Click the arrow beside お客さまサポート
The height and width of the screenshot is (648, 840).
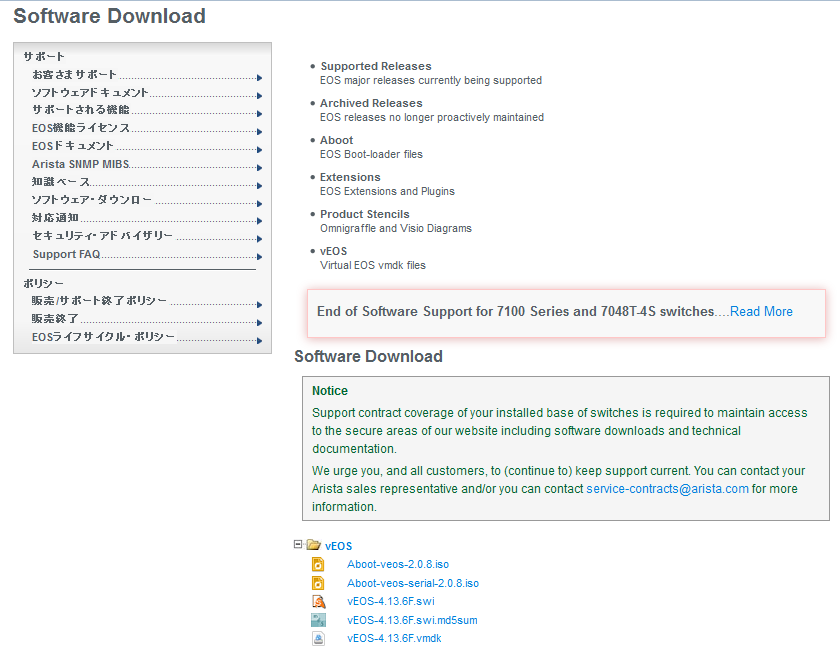[259, 77]
